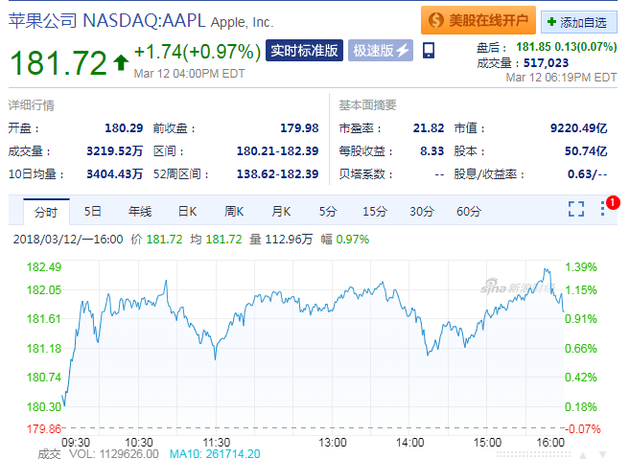Viewport: 630px width, 459px height.
Task: Click the lightning bolt icon
Action: tap(402, 51)
